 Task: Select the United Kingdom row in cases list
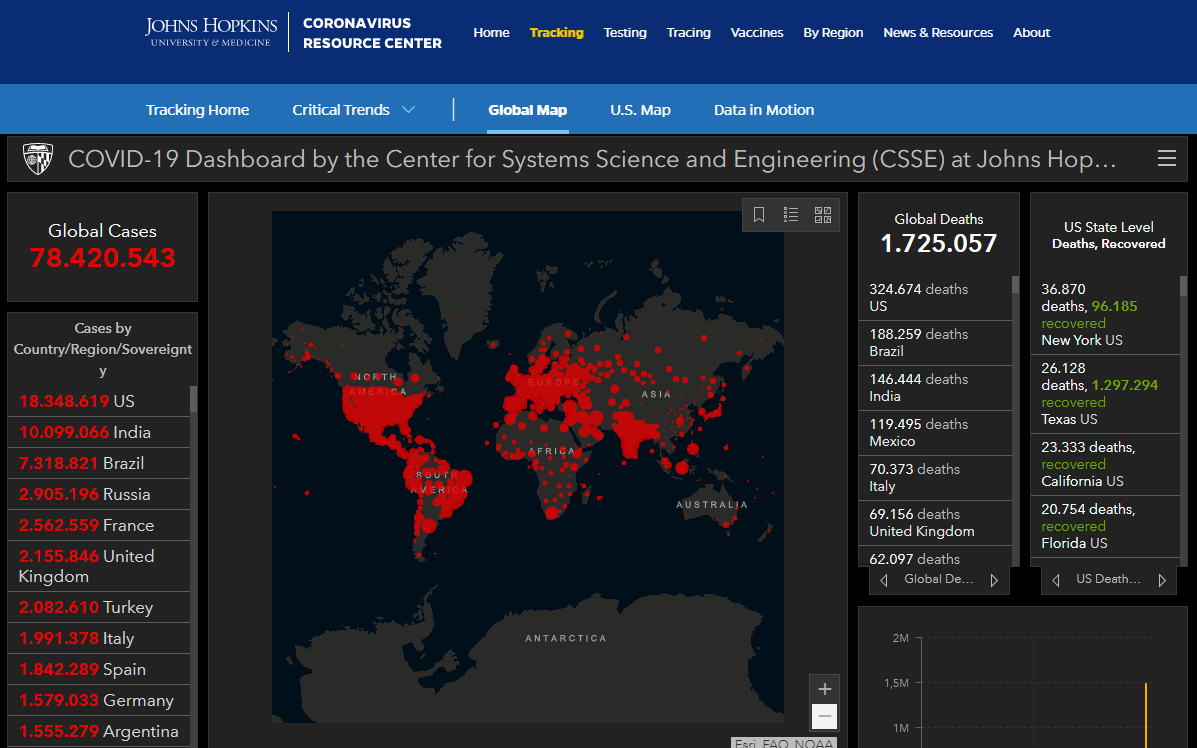(x=98, y=566)
